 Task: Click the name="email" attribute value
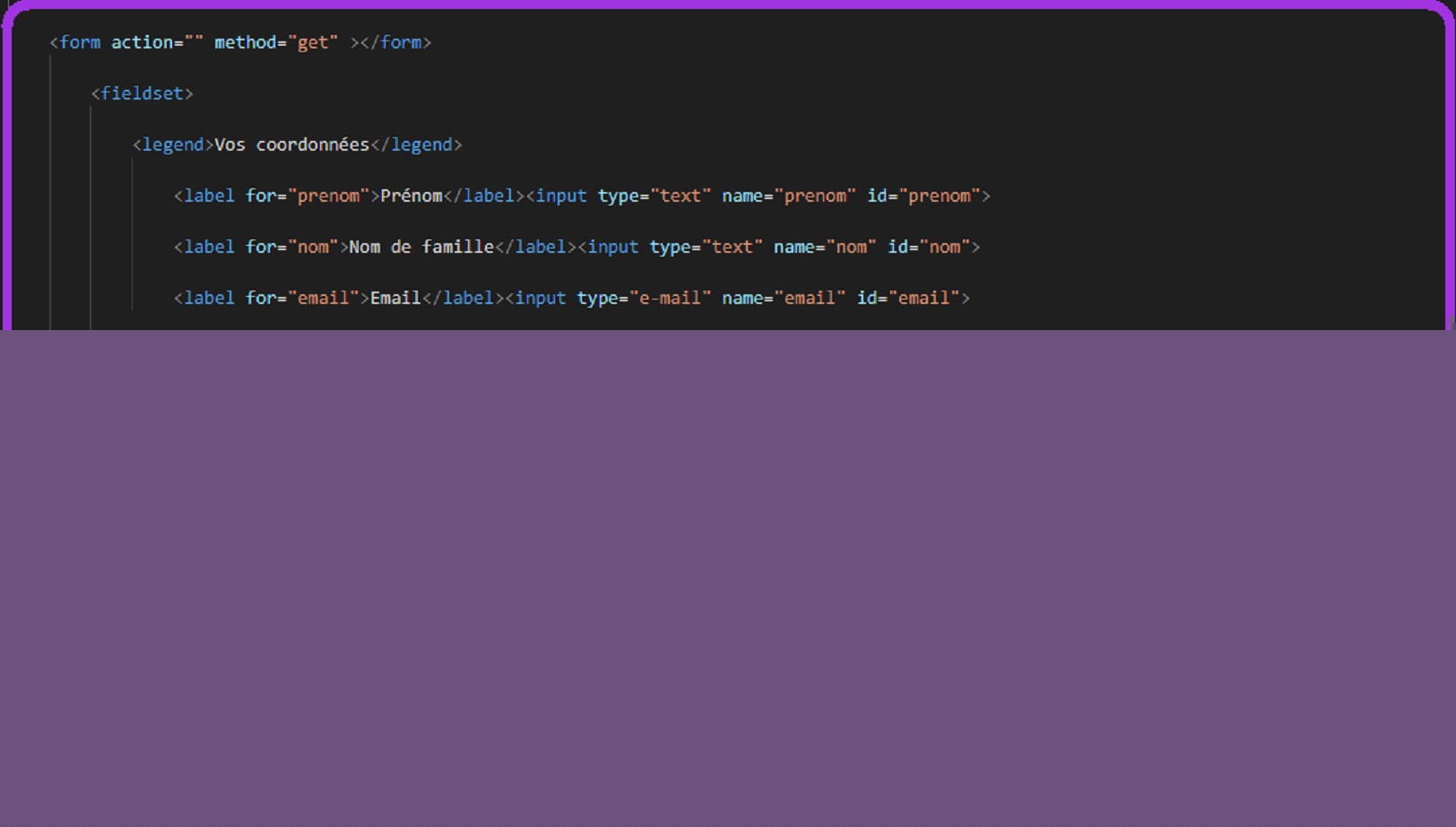(x=810, y=298)
